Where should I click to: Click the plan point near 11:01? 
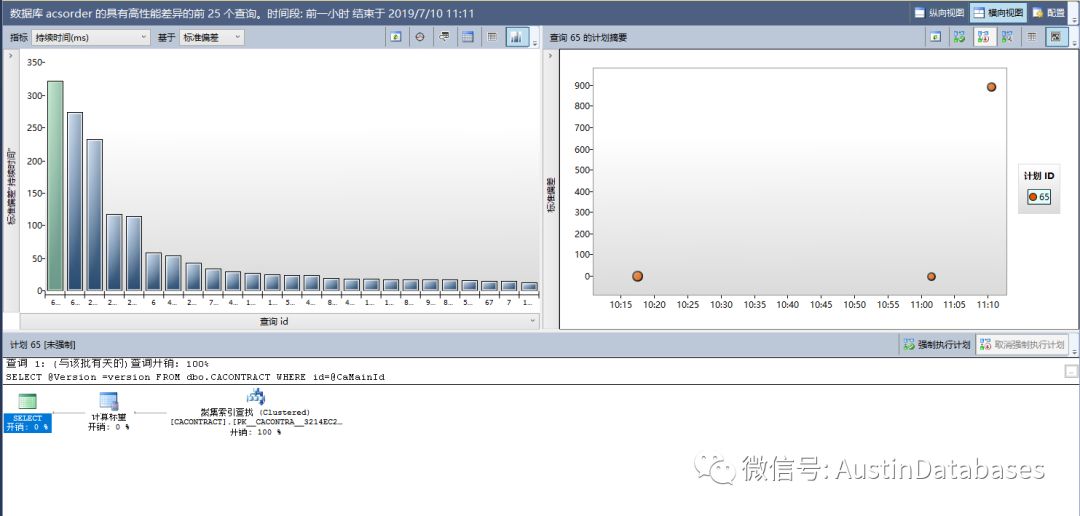click(x=931, y=276)
